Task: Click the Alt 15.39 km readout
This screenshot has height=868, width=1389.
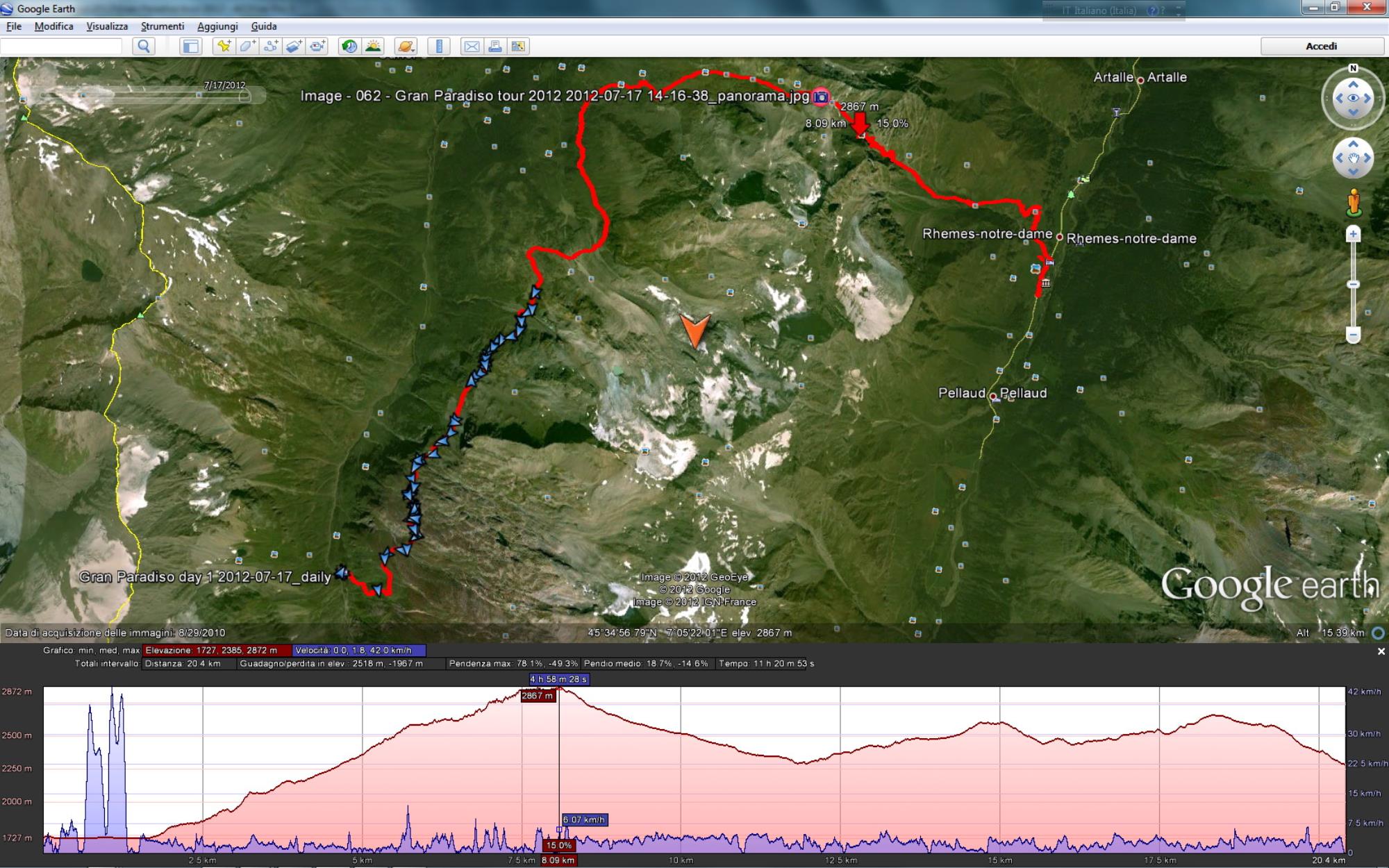Action: pos(1330,633)
